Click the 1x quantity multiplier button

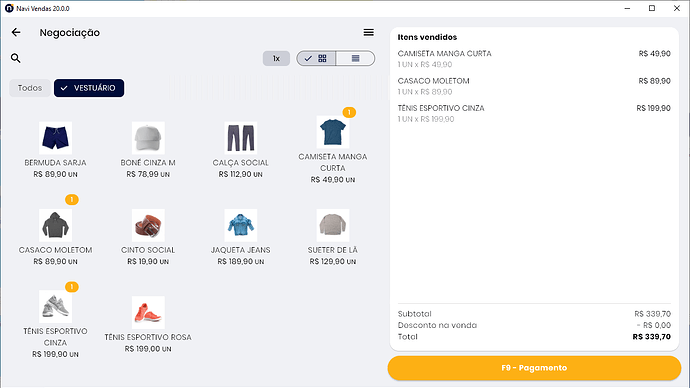click(x=276, y=58)
